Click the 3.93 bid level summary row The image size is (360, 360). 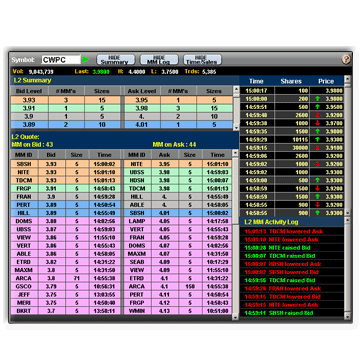66,100
